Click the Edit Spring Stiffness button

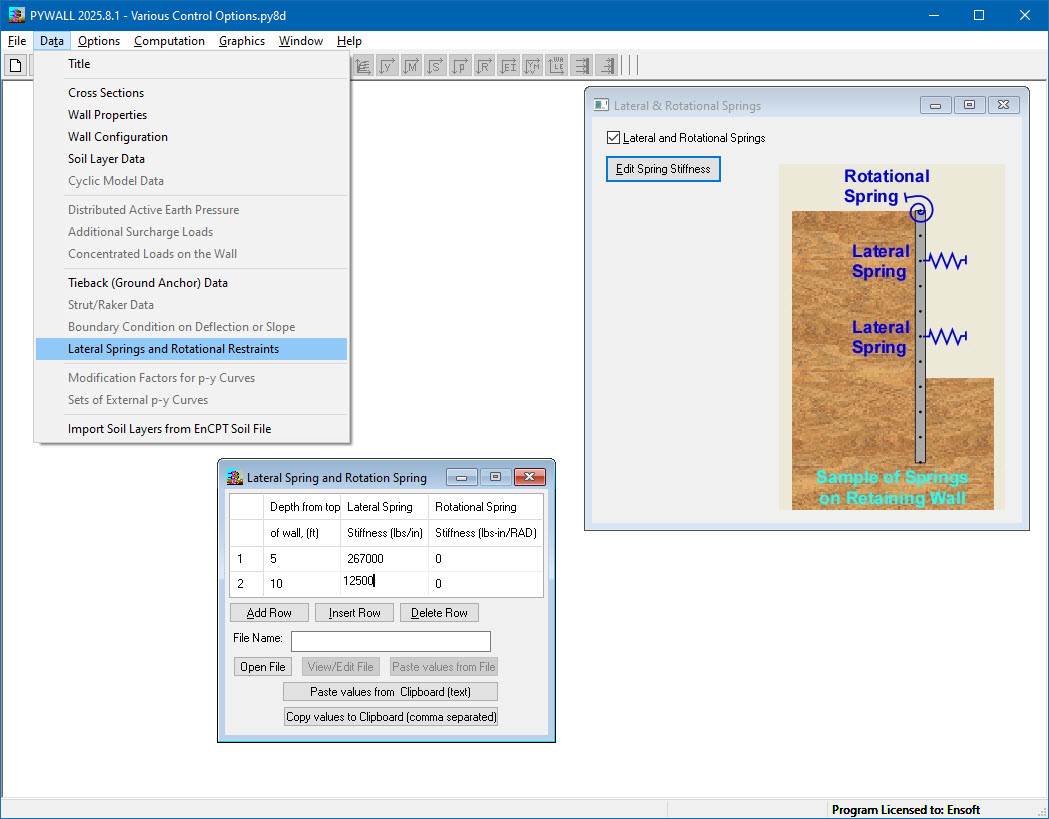662,169
